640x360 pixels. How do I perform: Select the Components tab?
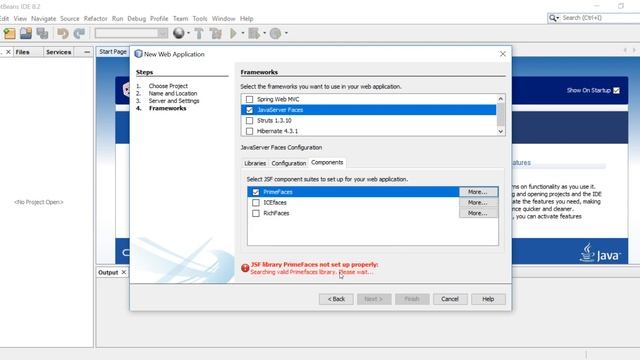point(327,162)
